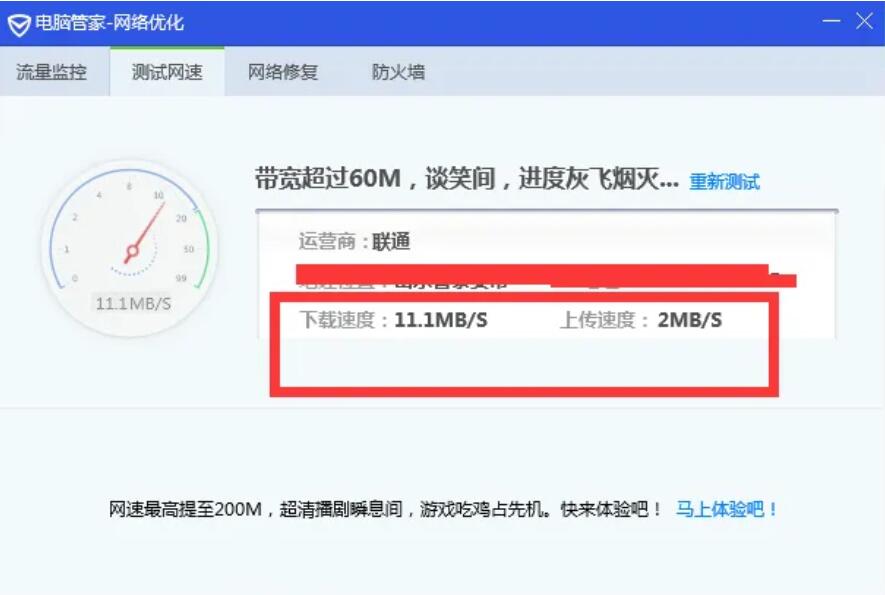Click the 带宽超过60M headline text
Image resolution: width=885 pixels, height=595 pixels.
point(466,179)
